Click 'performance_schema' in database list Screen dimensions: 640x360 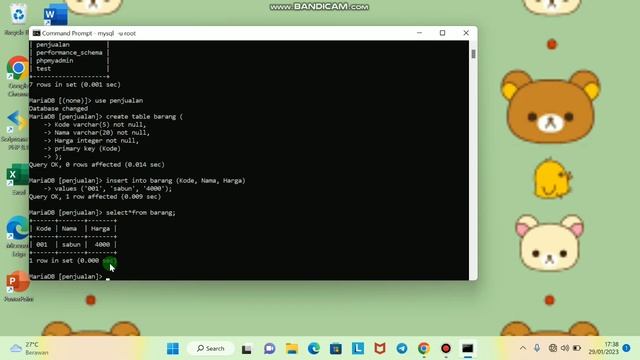coord(69,53)
